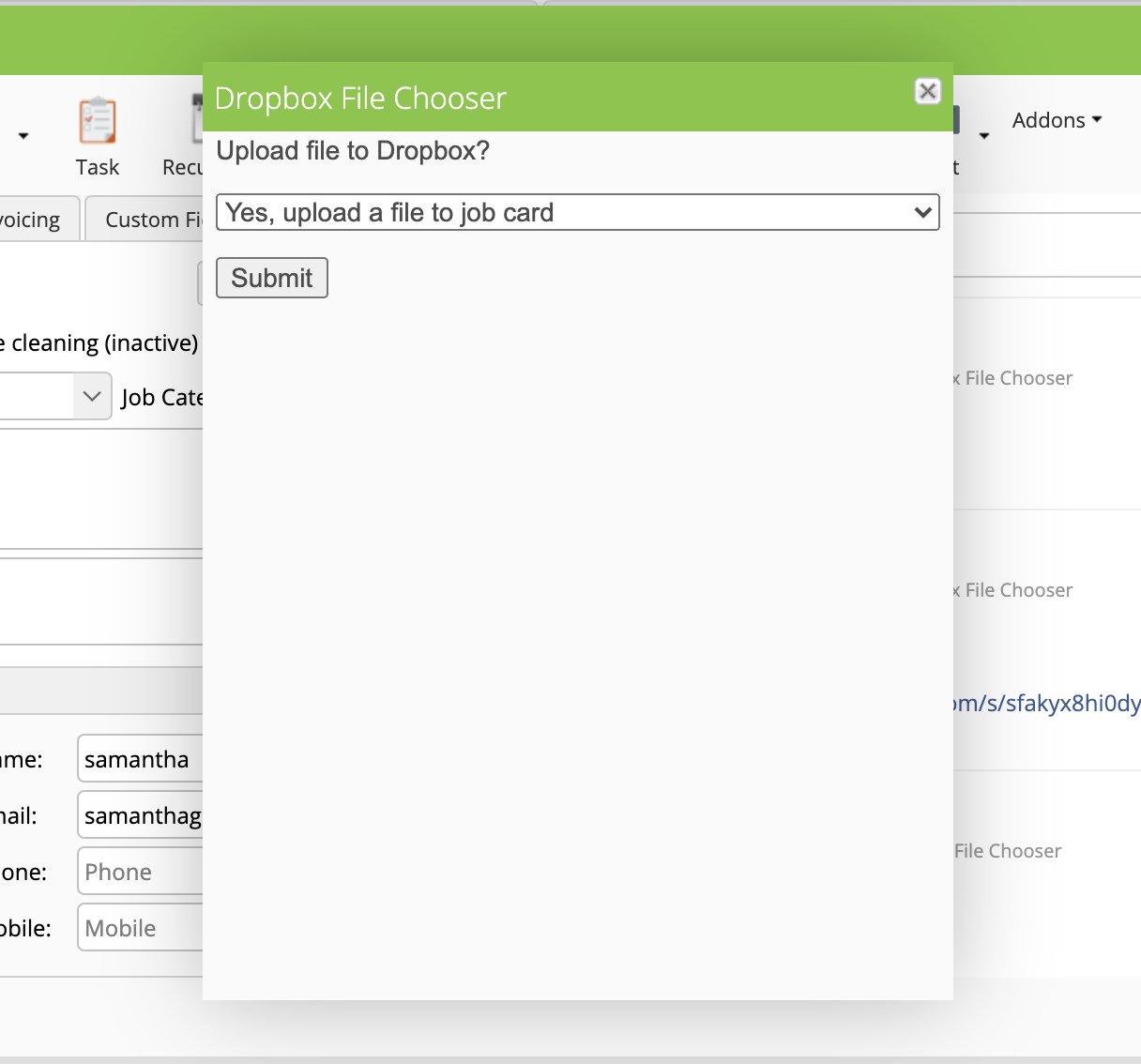Viewport: 1141px width, 1064px height.
Task: Open the dropdown arrow left of Task
Action: coord(23,136)
